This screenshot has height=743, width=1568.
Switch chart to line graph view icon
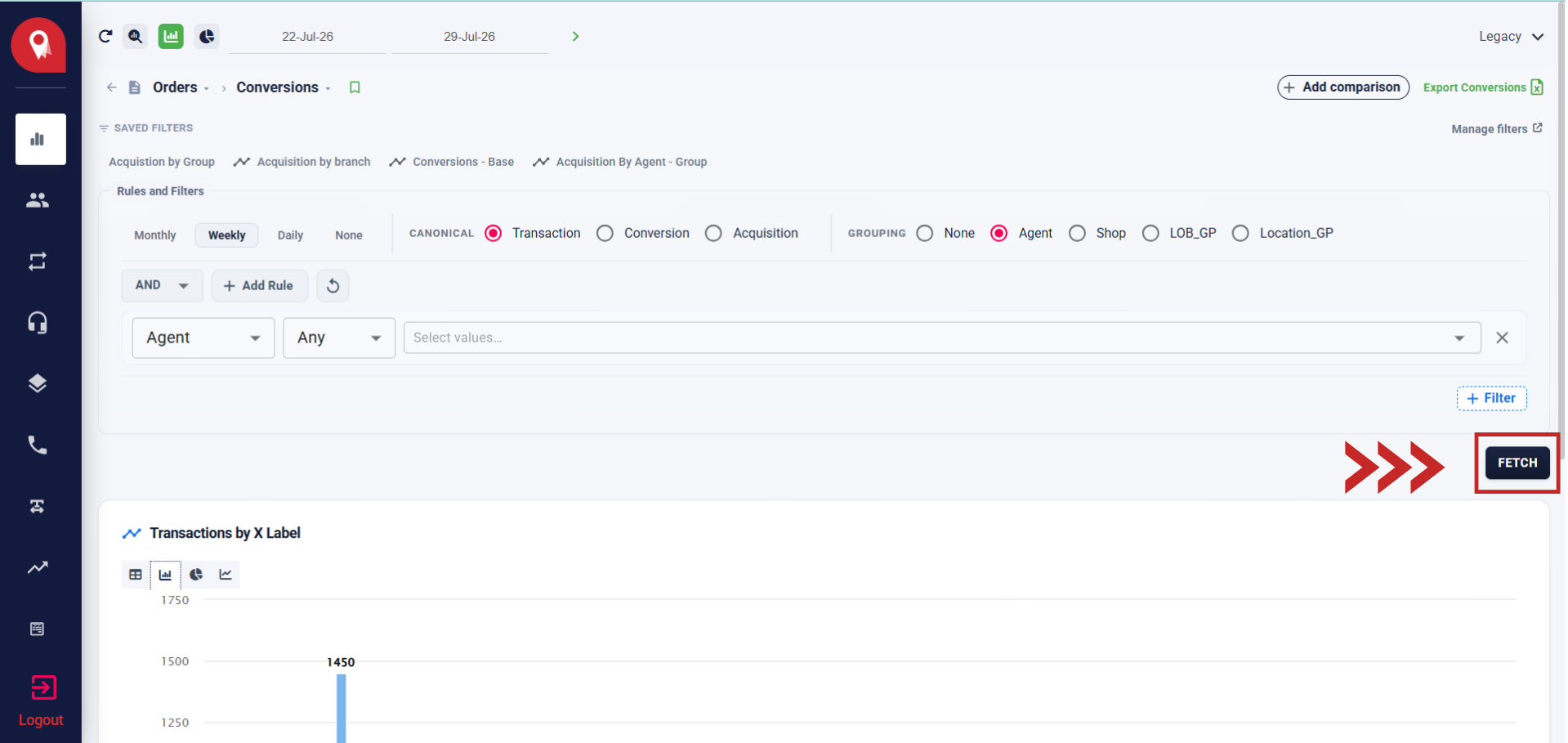pos(226,575)
